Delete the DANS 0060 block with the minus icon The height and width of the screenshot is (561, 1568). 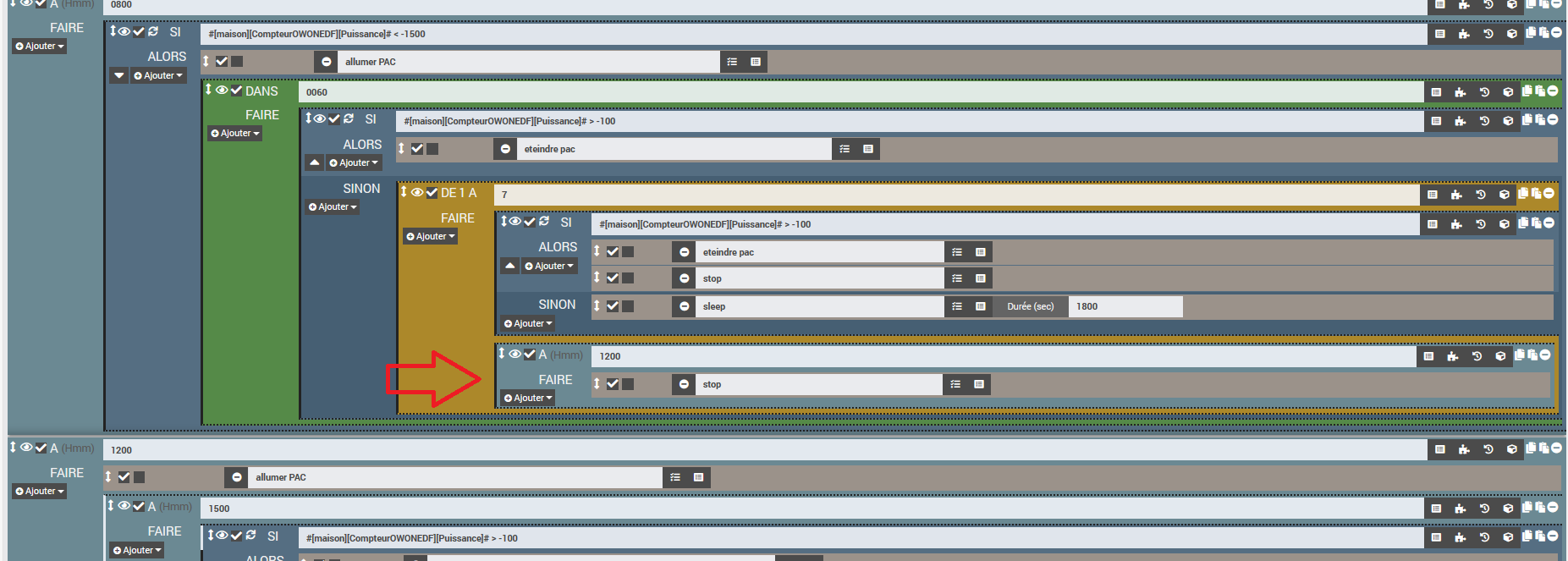(1553, 91)
